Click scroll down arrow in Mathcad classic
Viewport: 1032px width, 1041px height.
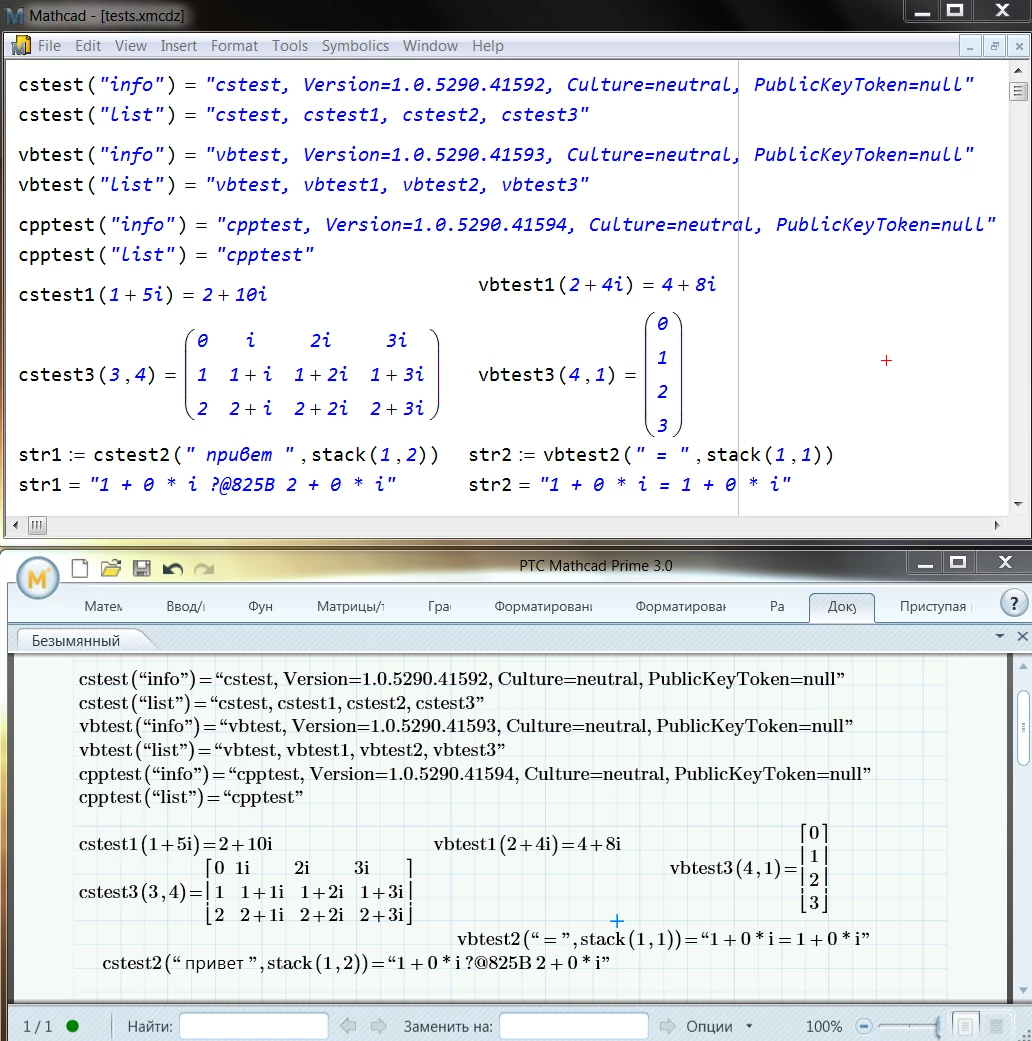coord(1018,504)
